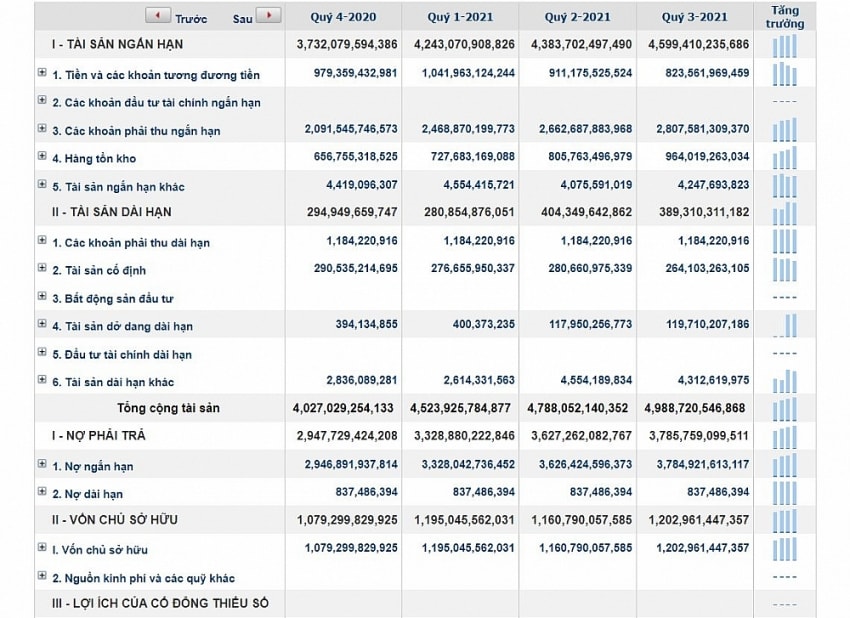Open growth chart for Tài sản ngắn hạn row

click(785, 46)
